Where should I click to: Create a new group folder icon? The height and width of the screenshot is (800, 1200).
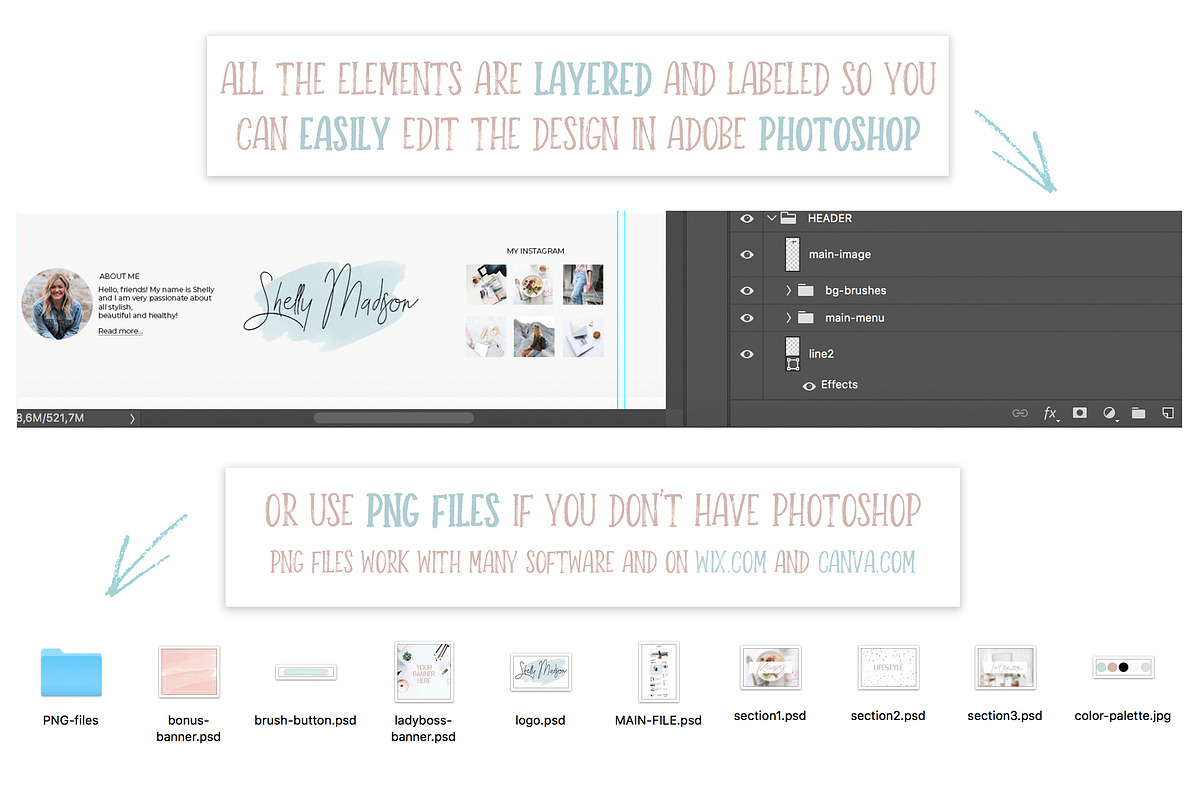[1138, 412]
